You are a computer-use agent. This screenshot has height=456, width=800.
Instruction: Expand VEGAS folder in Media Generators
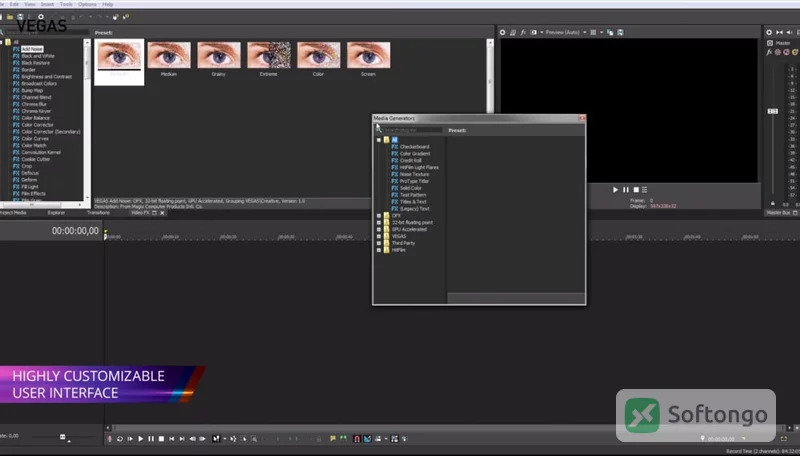pyautogui.click(x=379, y=236)
